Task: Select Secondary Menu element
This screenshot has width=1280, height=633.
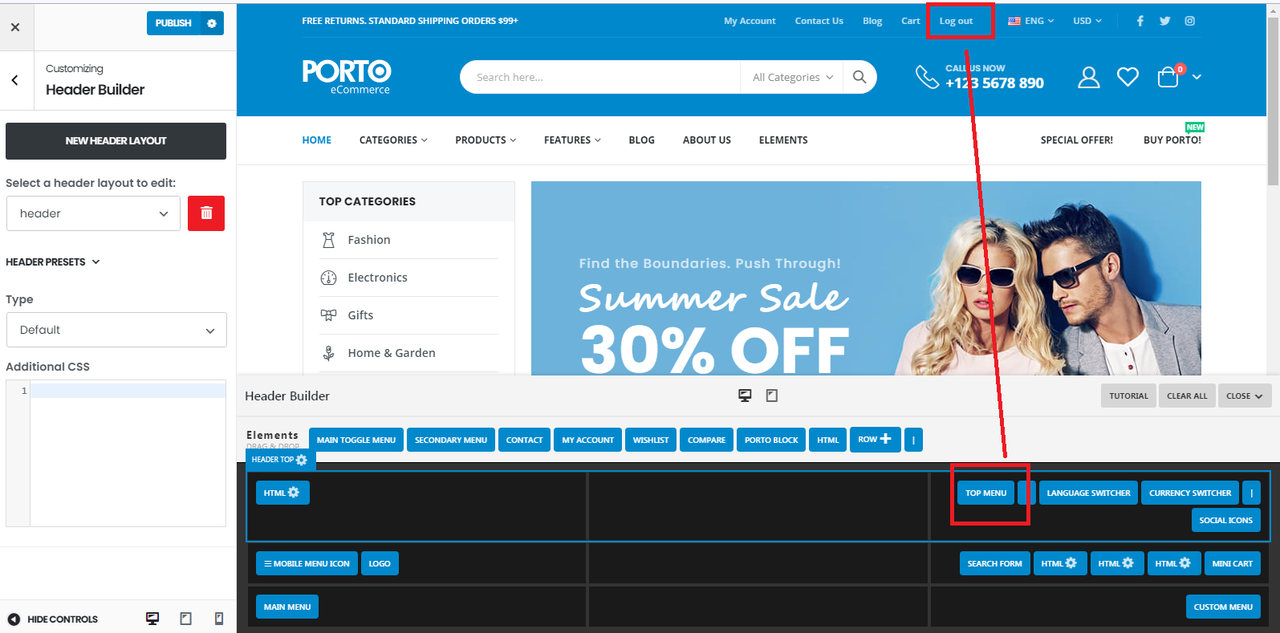Action: coord(451,440)
